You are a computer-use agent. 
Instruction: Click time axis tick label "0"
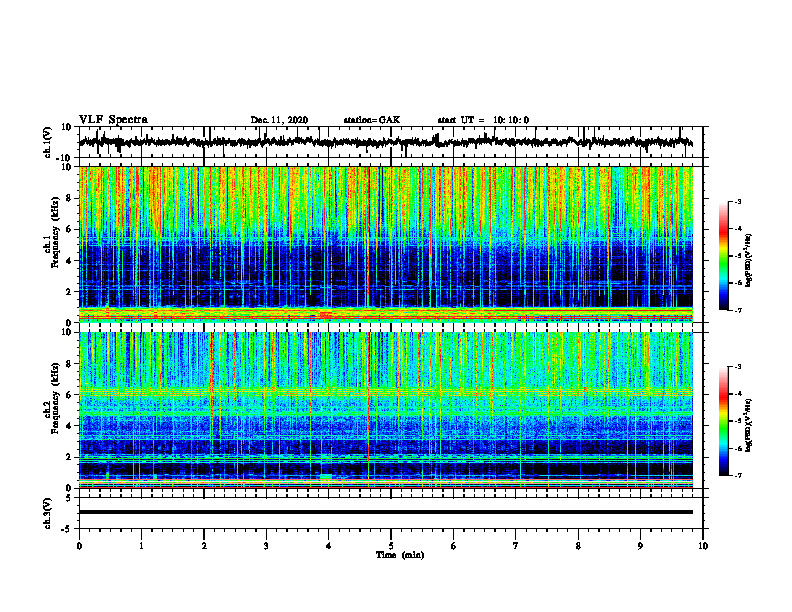[79, 546]
